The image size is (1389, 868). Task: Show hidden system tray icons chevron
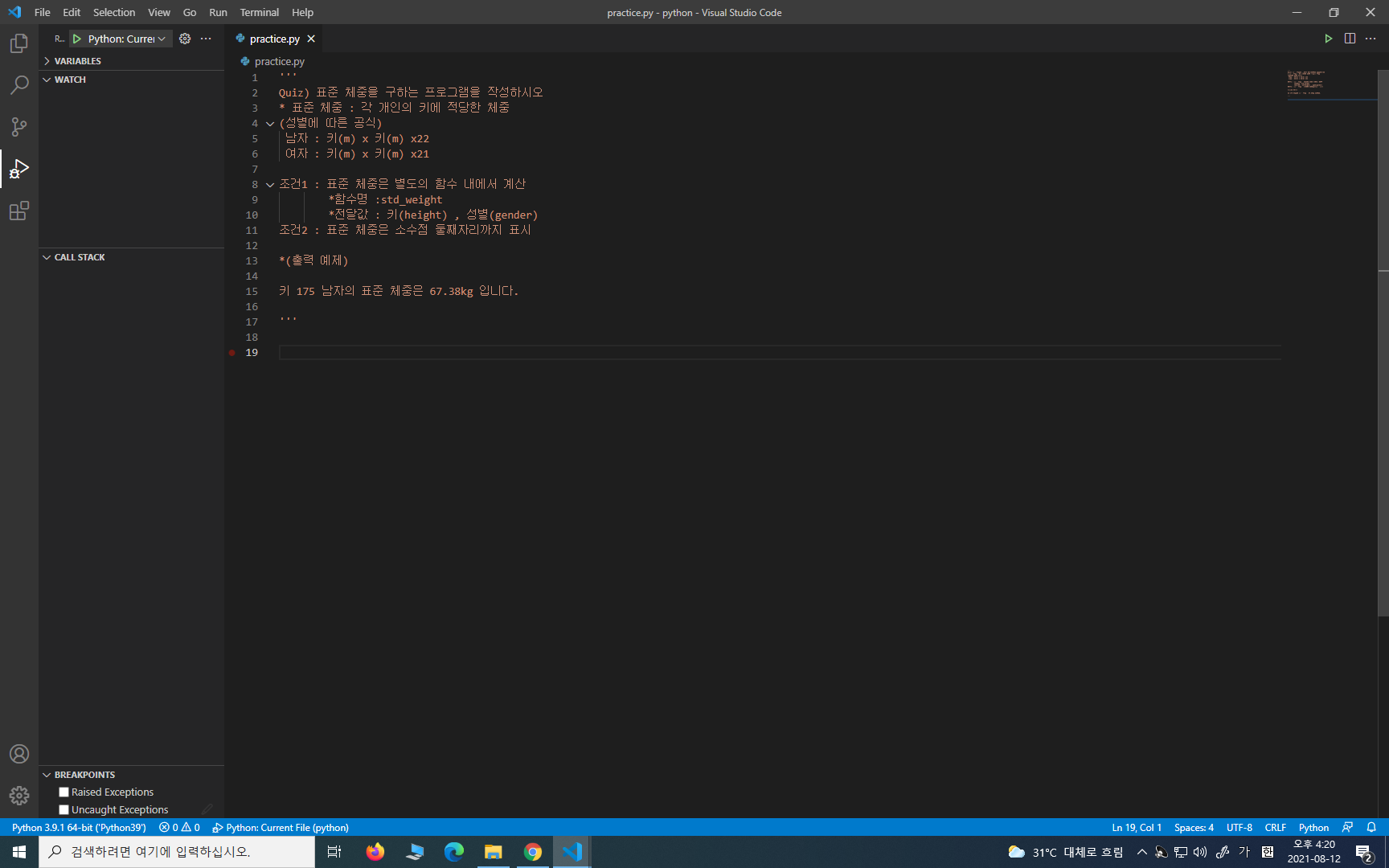(x=1141, y=852)
